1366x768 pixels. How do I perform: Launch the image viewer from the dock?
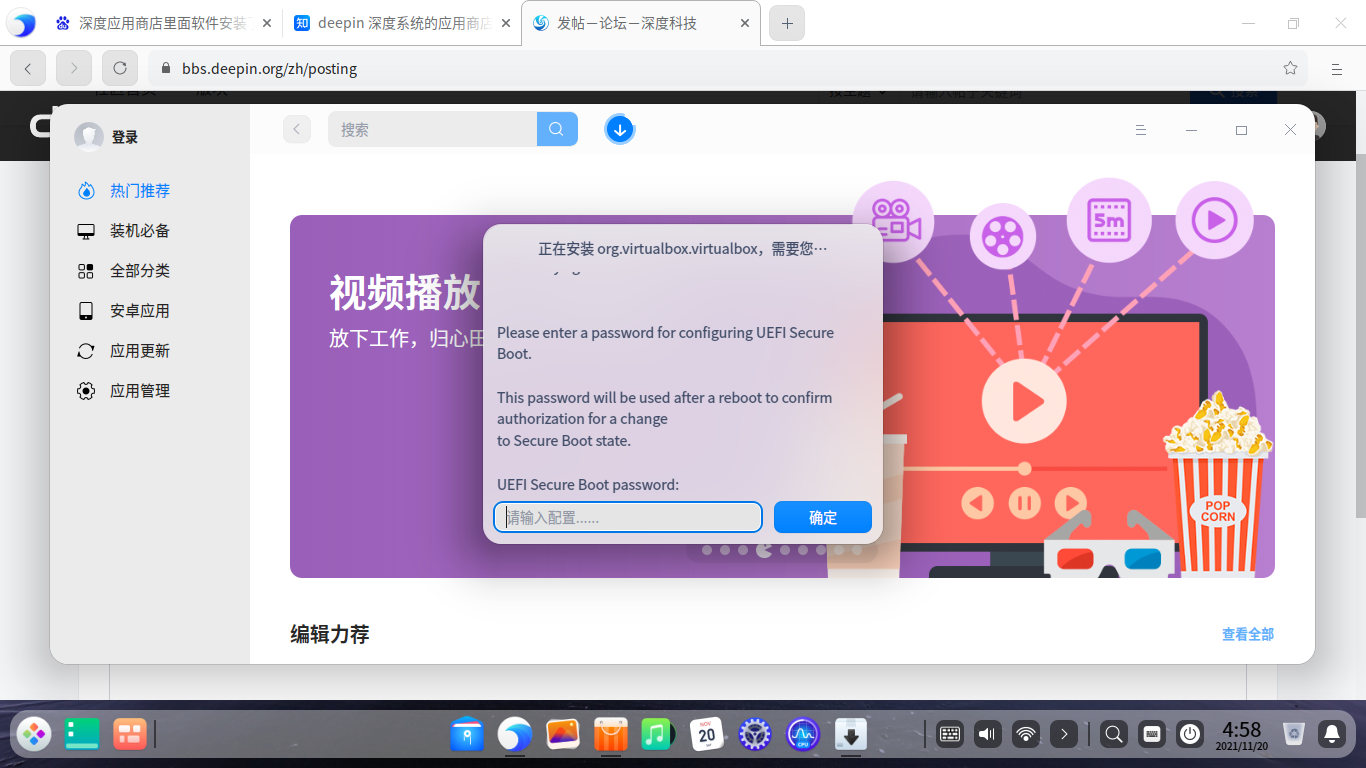point(563,734)
